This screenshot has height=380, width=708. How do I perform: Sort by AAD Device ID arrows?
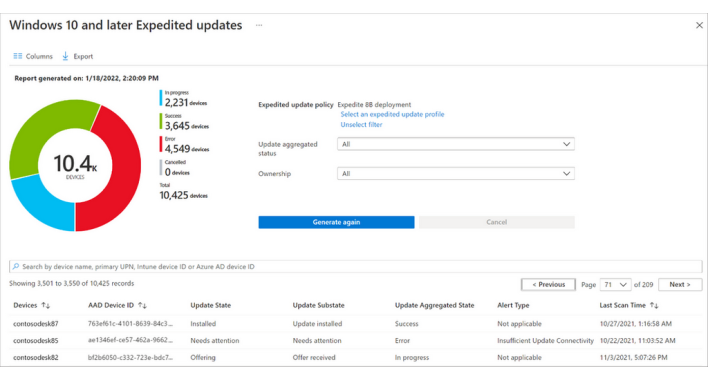tap(142, 306)
